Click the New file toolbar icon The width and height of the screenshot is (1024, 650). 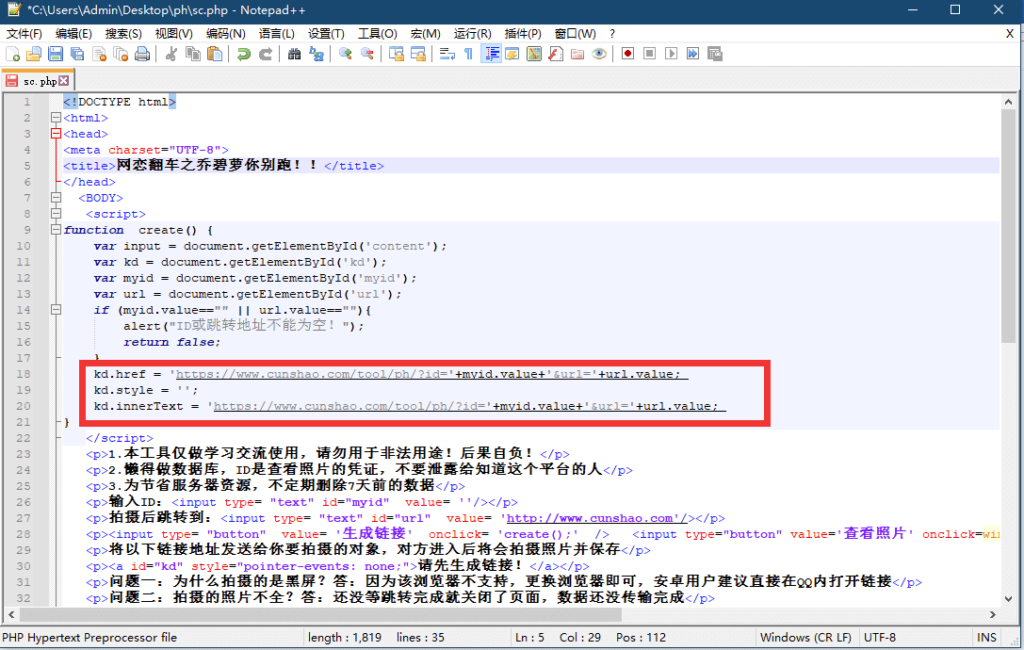(13, 54)
